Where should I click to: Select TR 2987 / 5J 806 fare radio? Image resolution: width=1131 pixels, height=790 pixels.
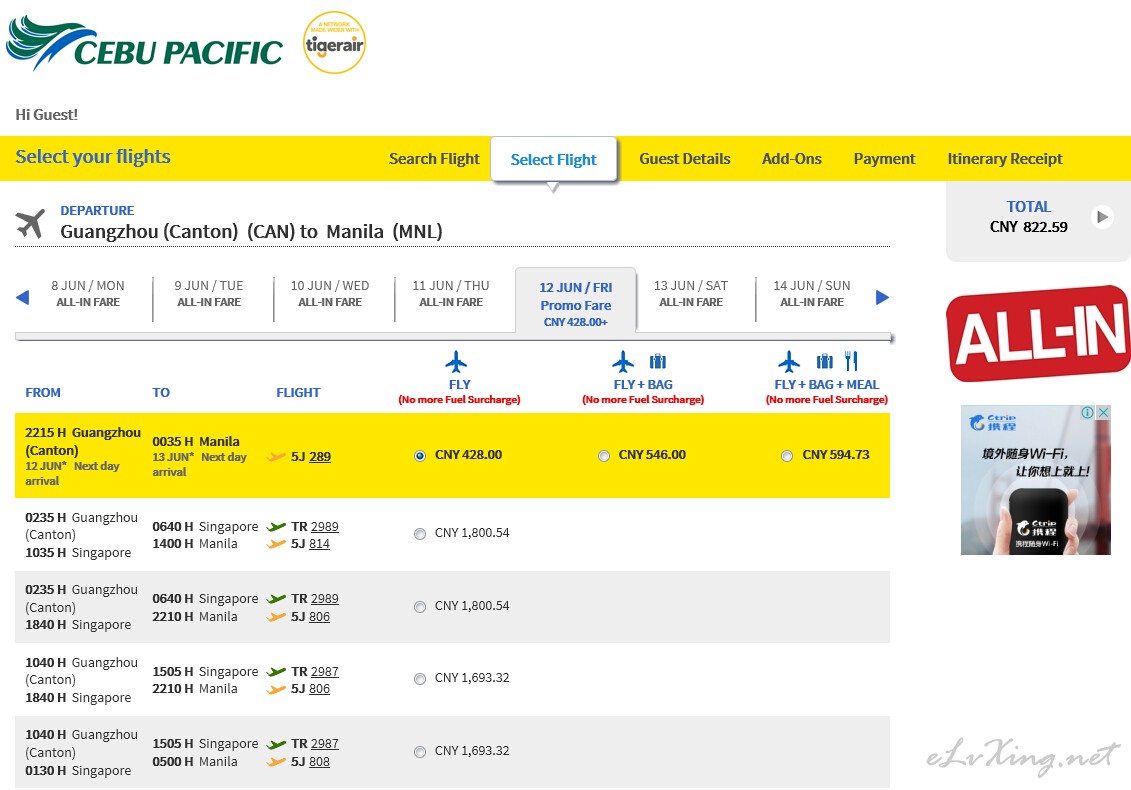coord(420,679)
